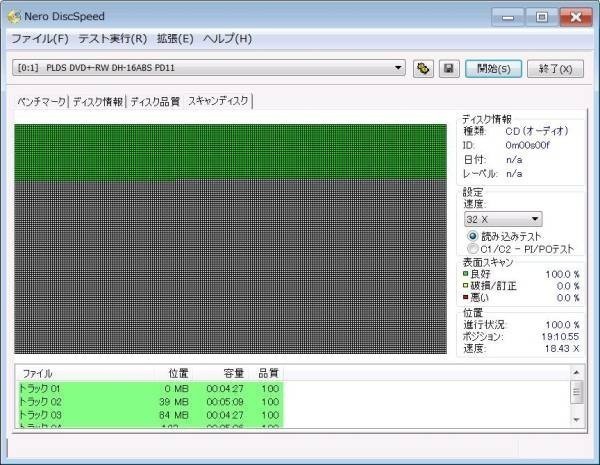Select the 読み込みテスト radio button
Image resolution: width=600 pixels, height=465 pixels.
(473, 236)
